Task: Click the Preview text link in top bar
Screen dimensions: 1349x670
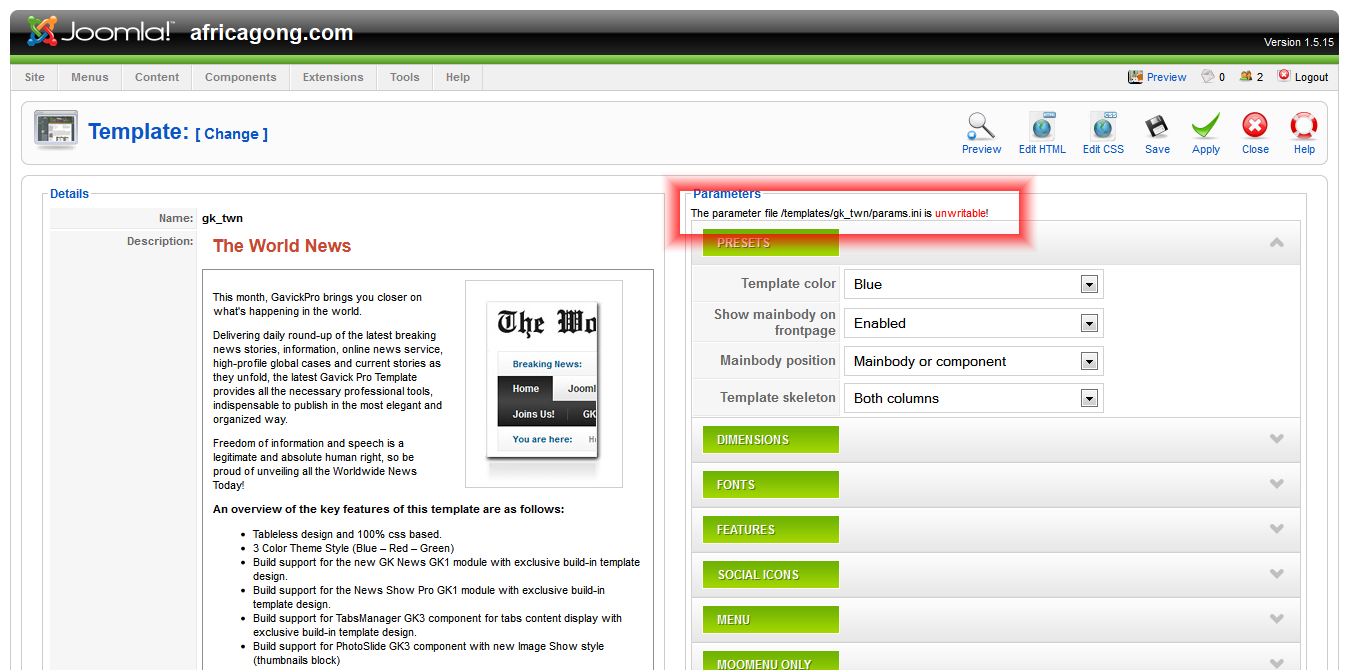Action: pyautogui.click(x=1167, y=77)
